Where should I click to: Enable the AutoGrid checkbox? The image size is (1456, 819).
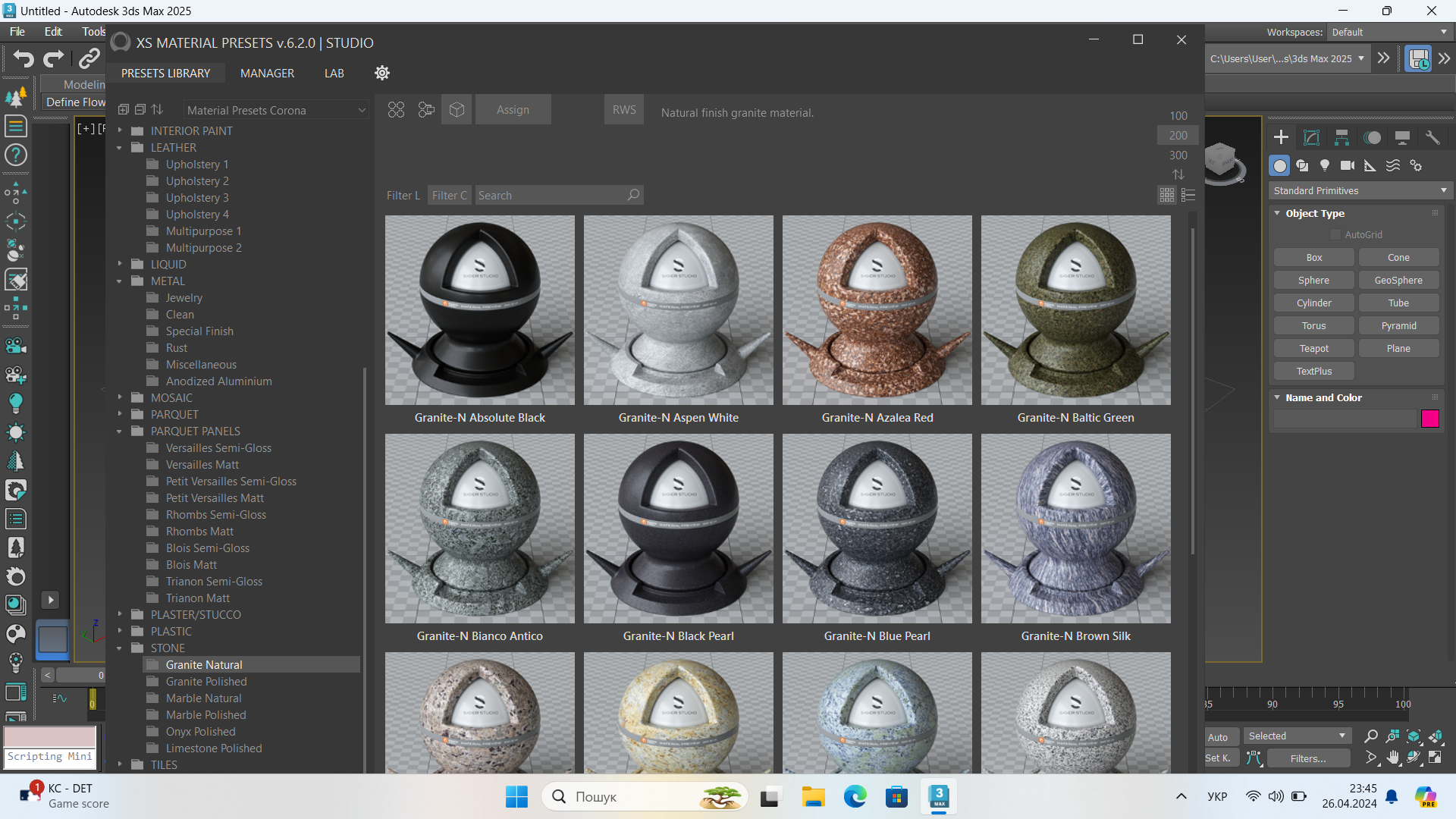tap(1335, 235)
